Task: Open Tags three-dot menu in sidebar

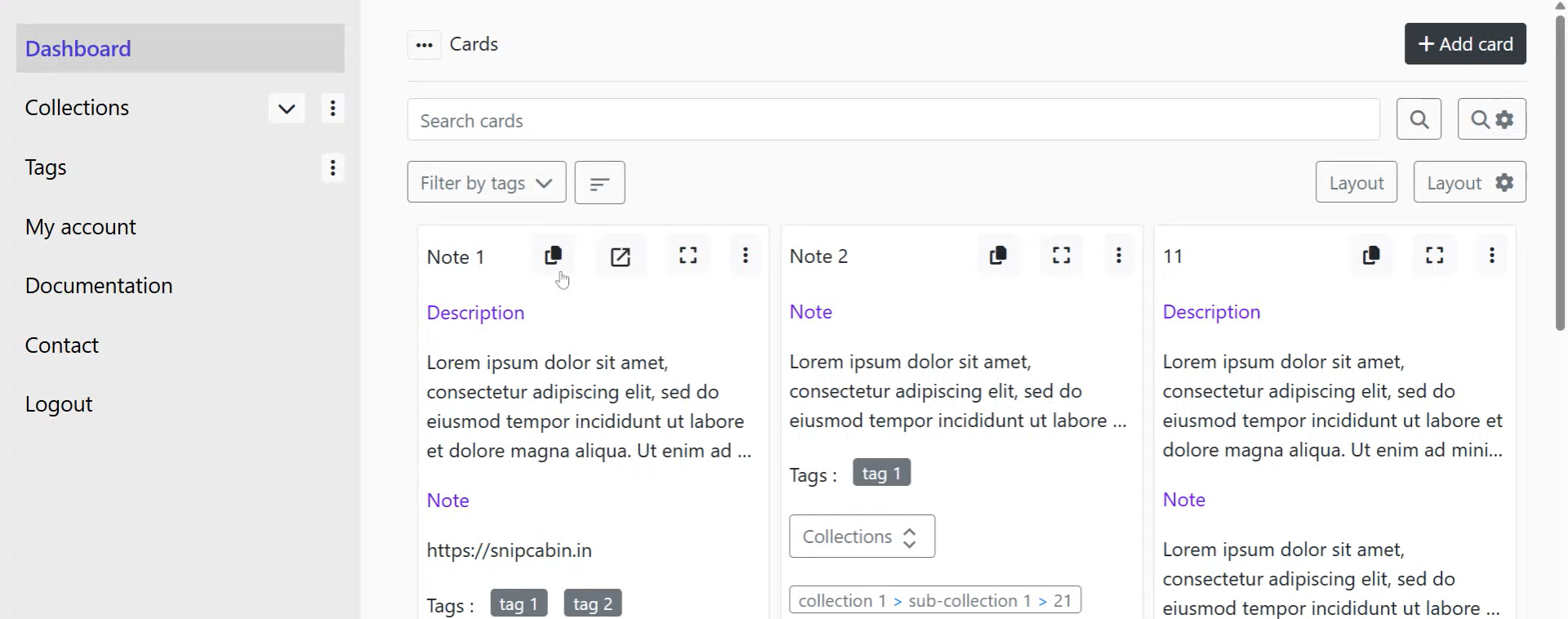Action: [332, 168]
